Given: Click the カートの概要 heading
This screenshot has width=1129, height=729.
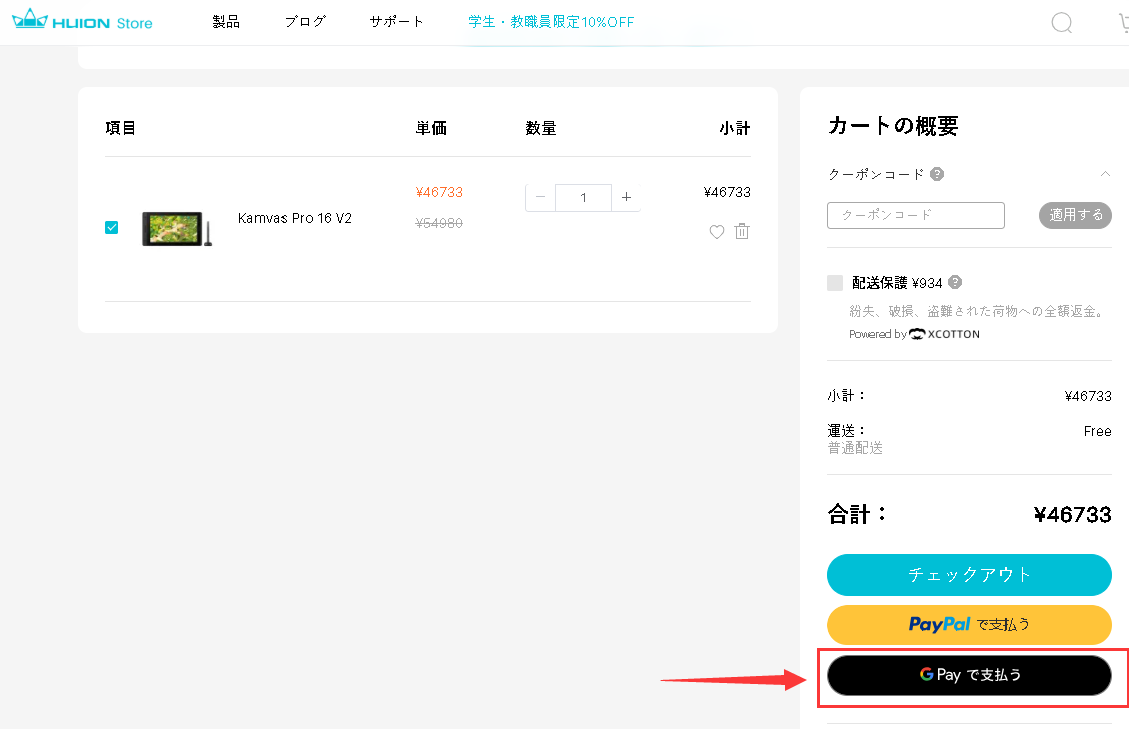Looking at the screenshot, I should coord(893,126).
